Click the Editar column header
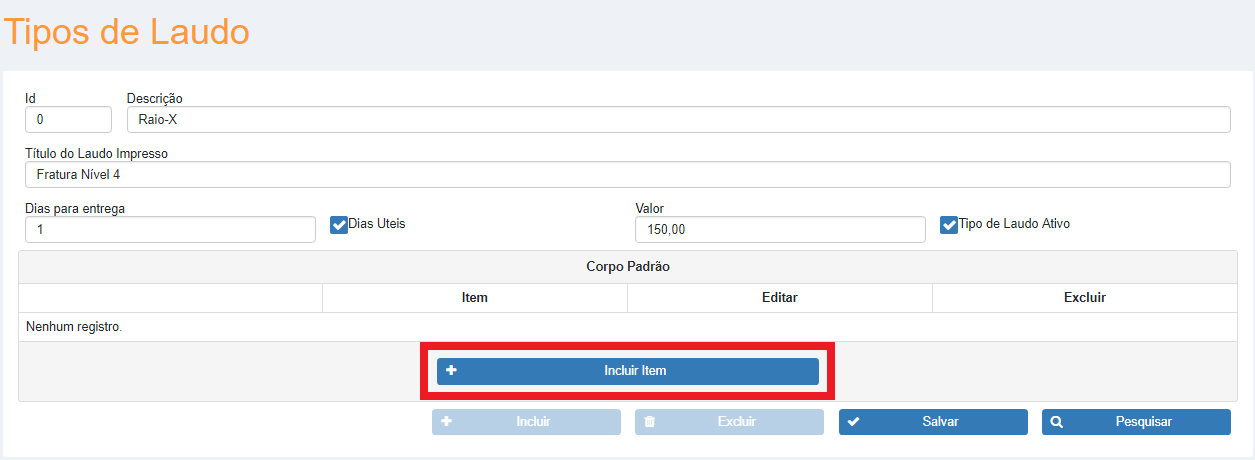The height and width of the screenshot is (460, 1255). point(779,298)
